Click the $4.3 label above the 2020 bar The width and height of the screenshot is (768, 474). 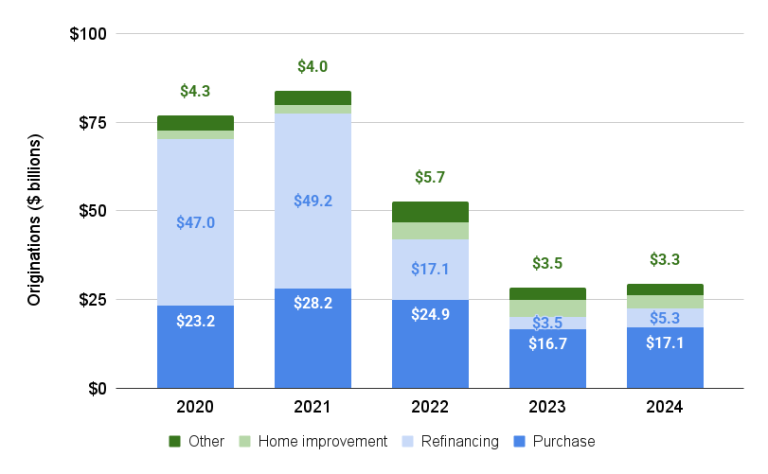195,91
